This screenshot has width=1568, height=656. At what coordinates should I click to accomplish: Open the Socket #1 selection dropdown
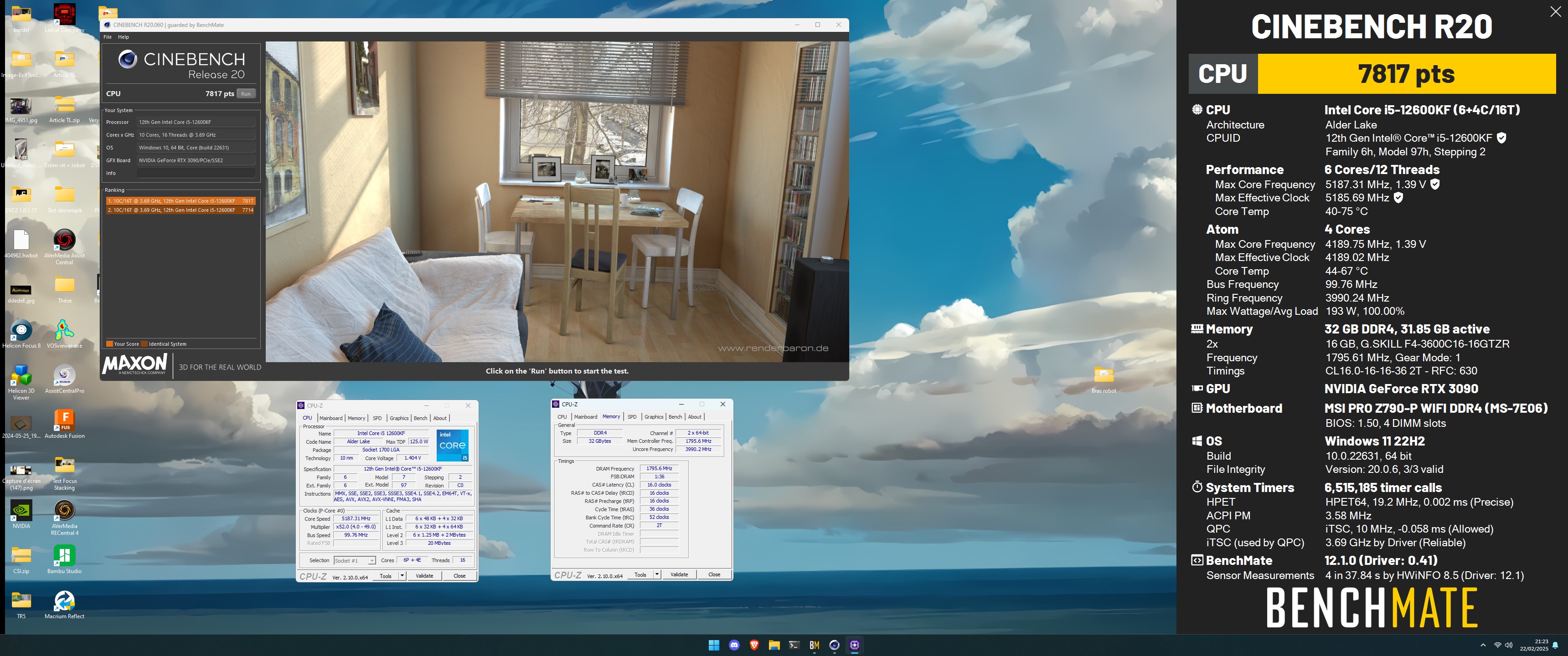click(x=355, y=560)
